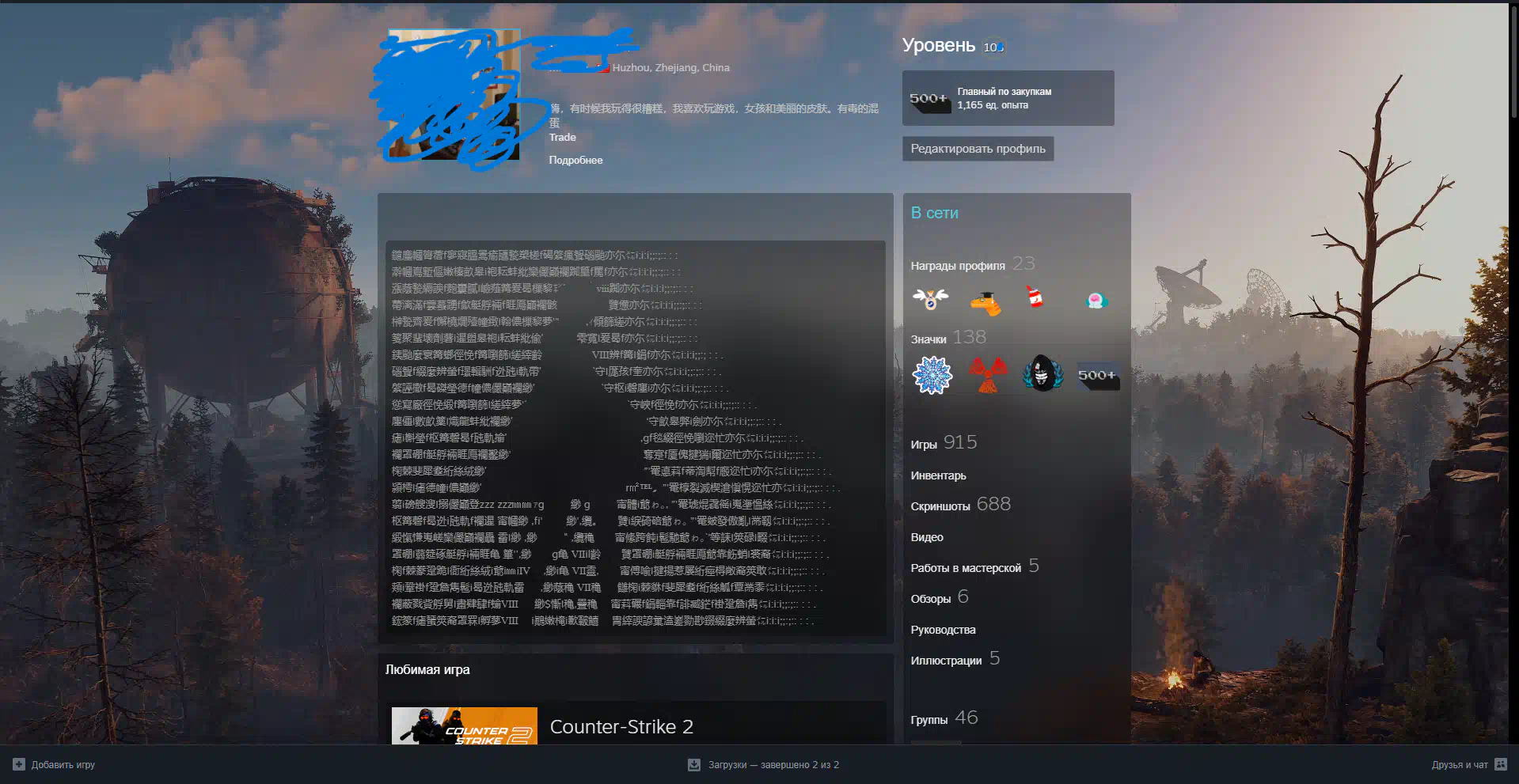1519x784 pixels.
Task: Click the Редактировать профиль button
Action: point(978,149)
